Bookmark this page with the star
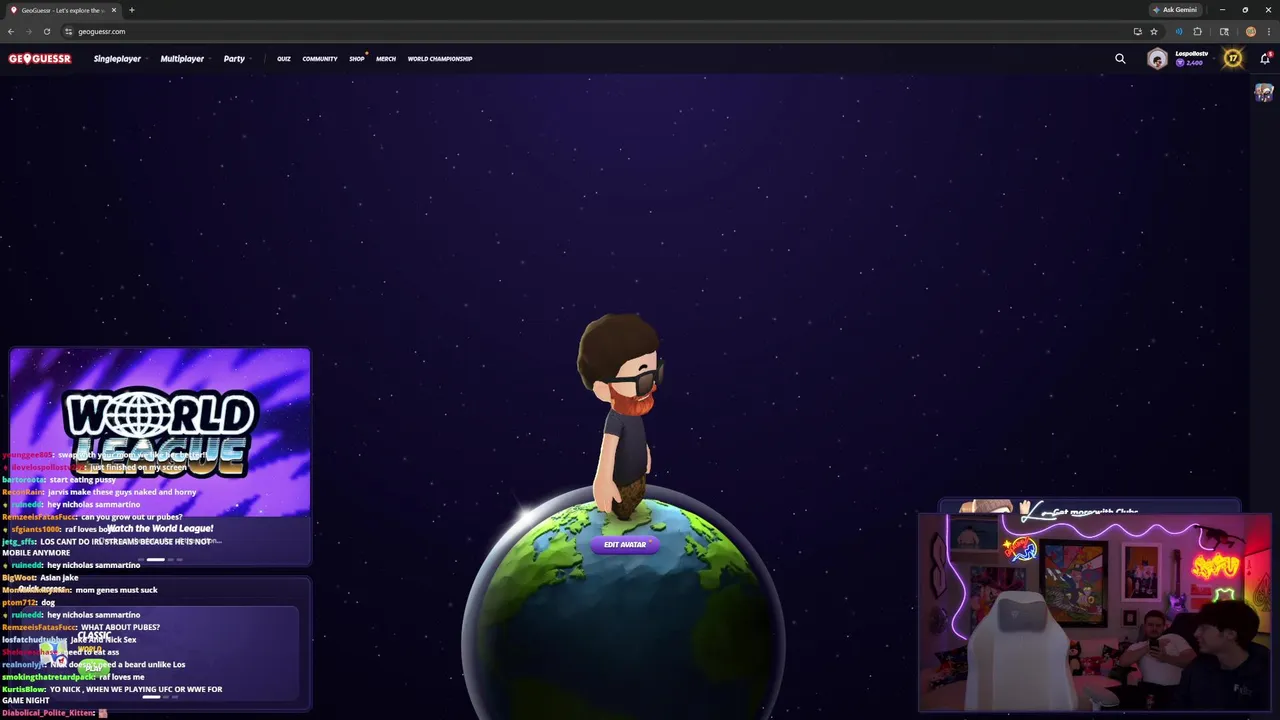Image resolution: width=1280 pixels, height=720 pixels. point(1154,31)
